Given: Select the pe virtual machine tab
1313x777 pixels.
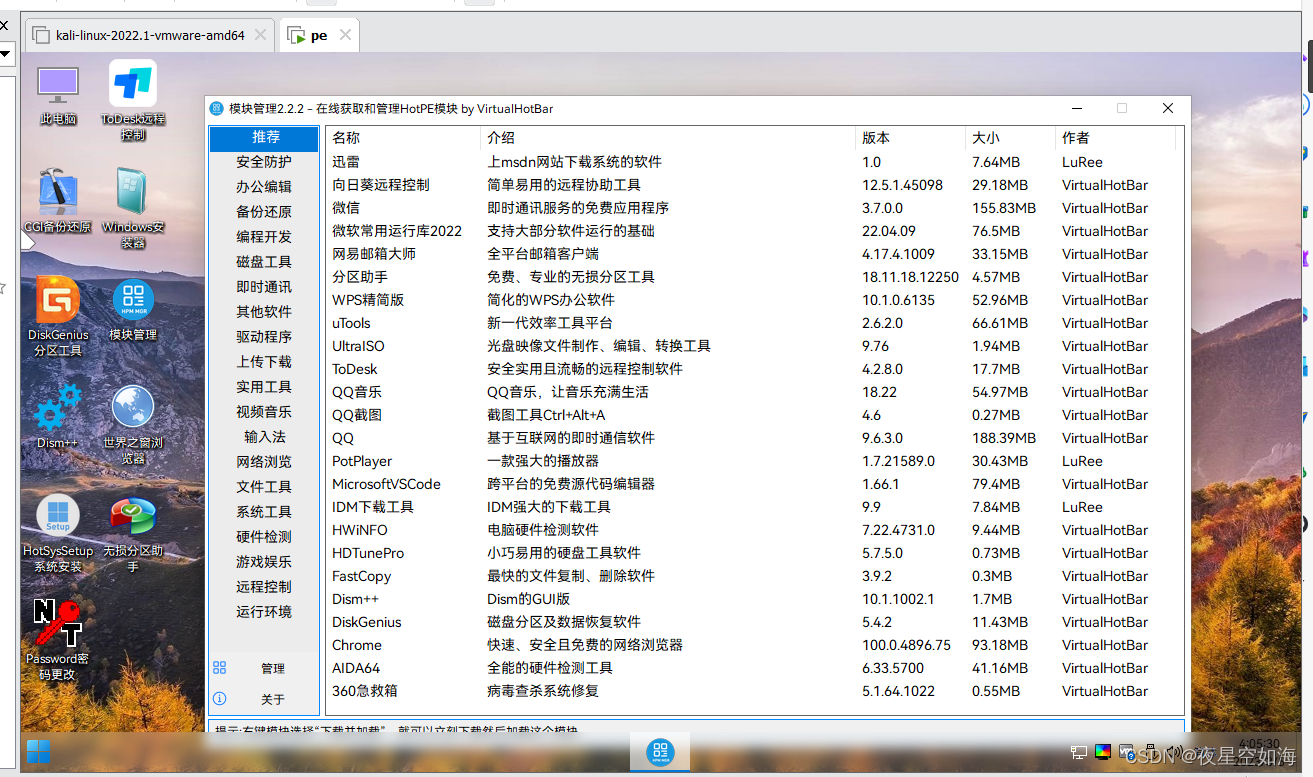Looking at the screenshot, I should (x=319, y=35).
